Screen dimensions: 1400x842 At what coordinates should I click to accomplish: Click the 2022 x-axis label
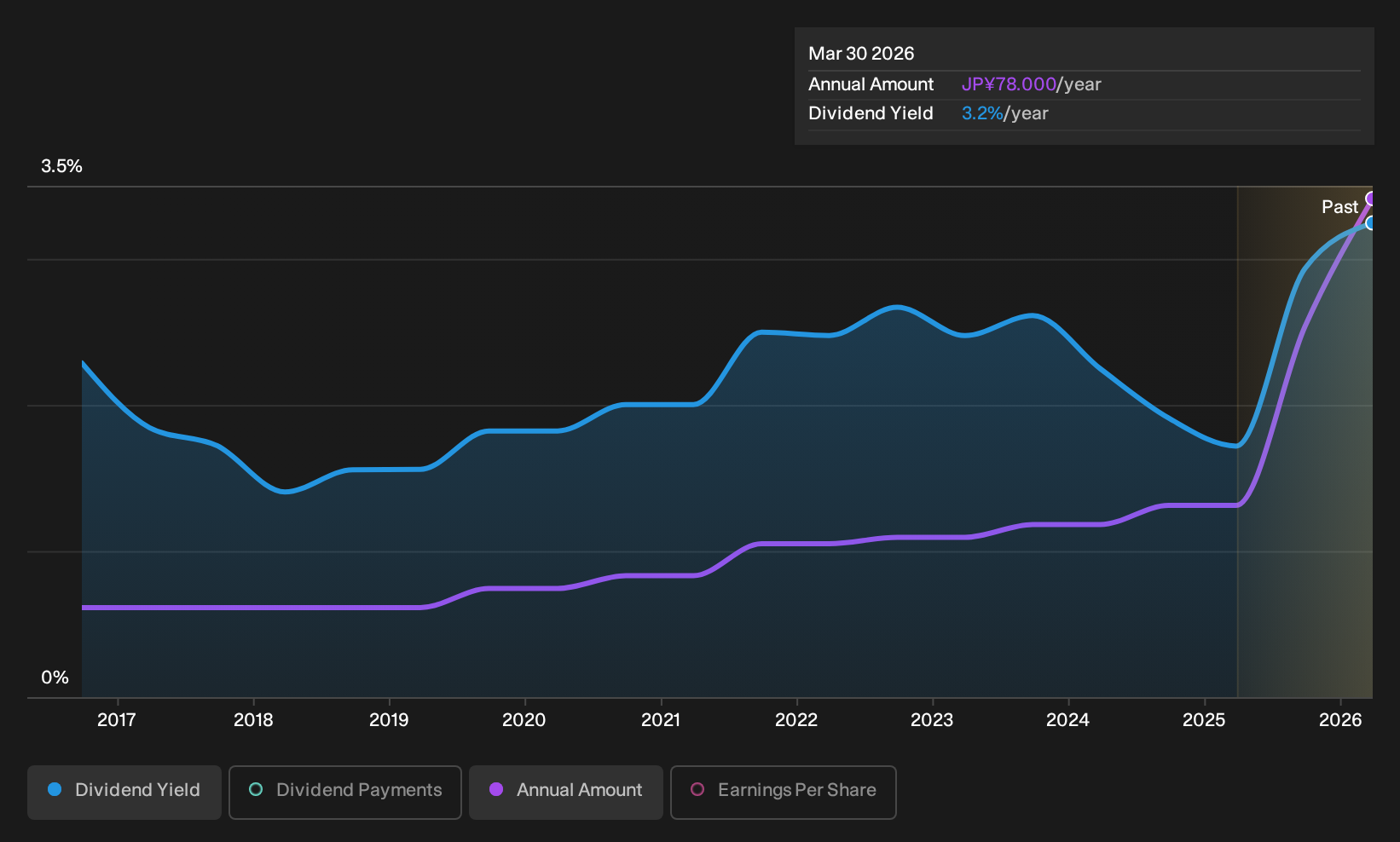796,720
